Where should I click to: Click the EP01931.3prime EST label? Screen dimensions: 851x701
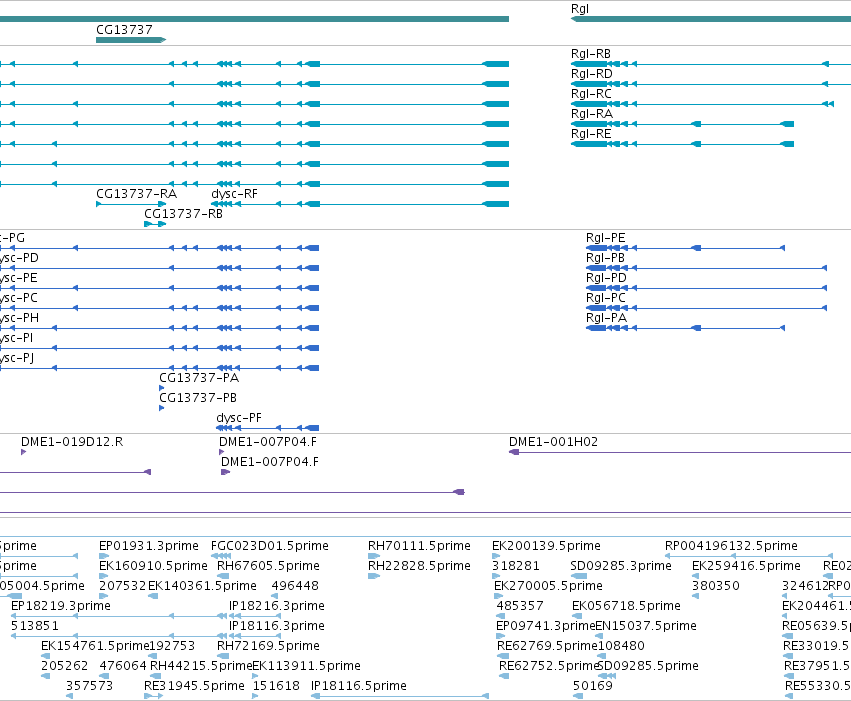click(149, 545)
